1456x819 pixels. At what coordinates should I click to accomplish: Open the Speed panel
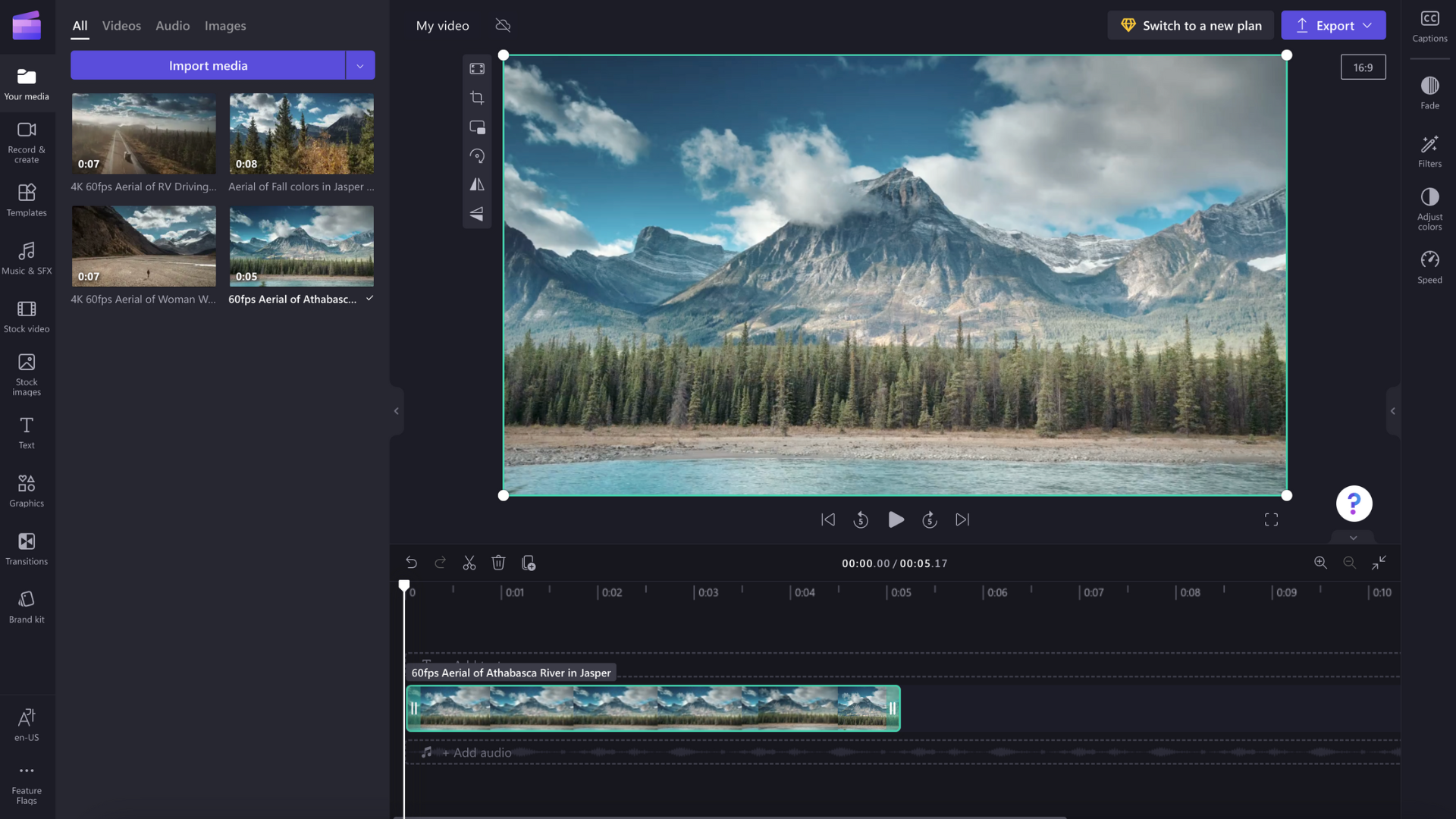pyautogui.click(x=1429, y=267)
